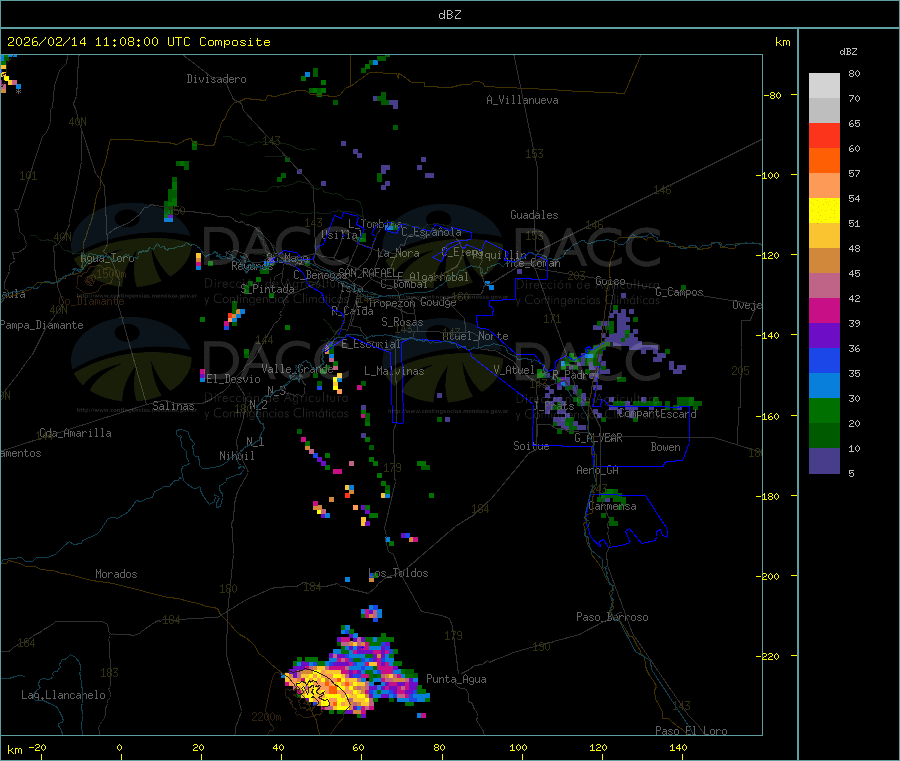
Task: Click the 'C_Española' label
Action: pos(432,232)
